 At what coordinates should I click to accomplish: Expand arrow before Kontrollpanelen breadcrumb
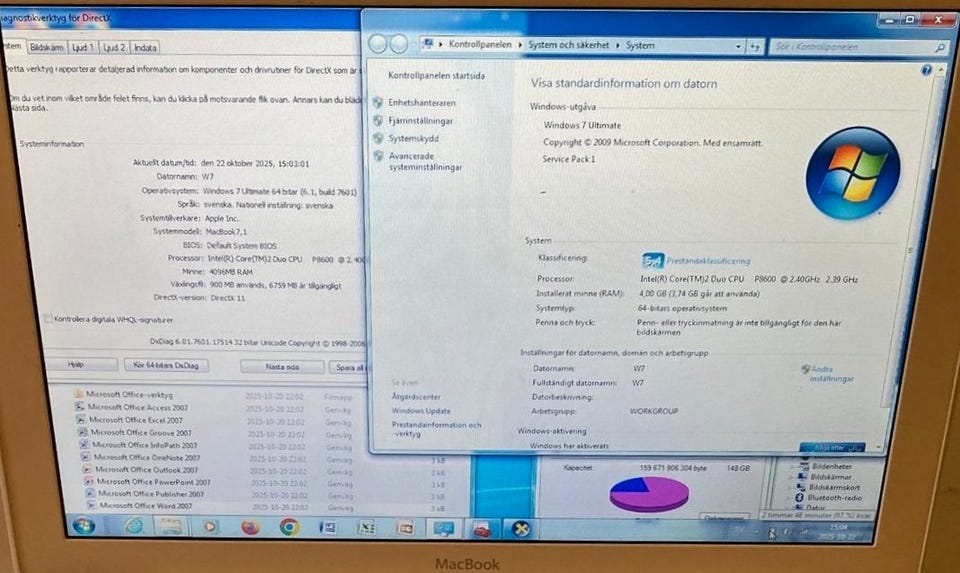[441, 44]
